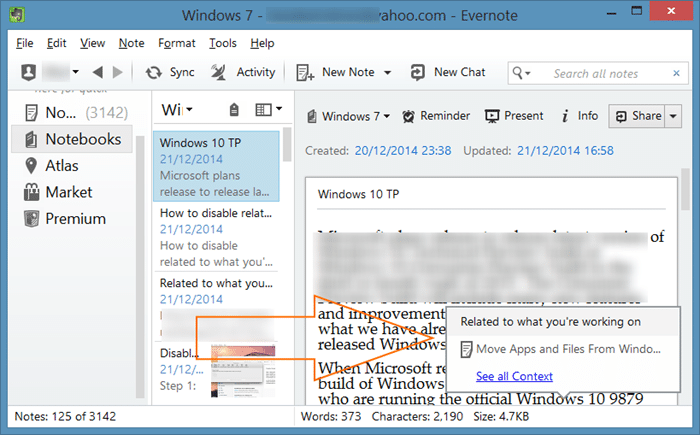Viewport: 700px width, 435px height.
Task: Set a Reminder on the note
Action: (435, 116)
